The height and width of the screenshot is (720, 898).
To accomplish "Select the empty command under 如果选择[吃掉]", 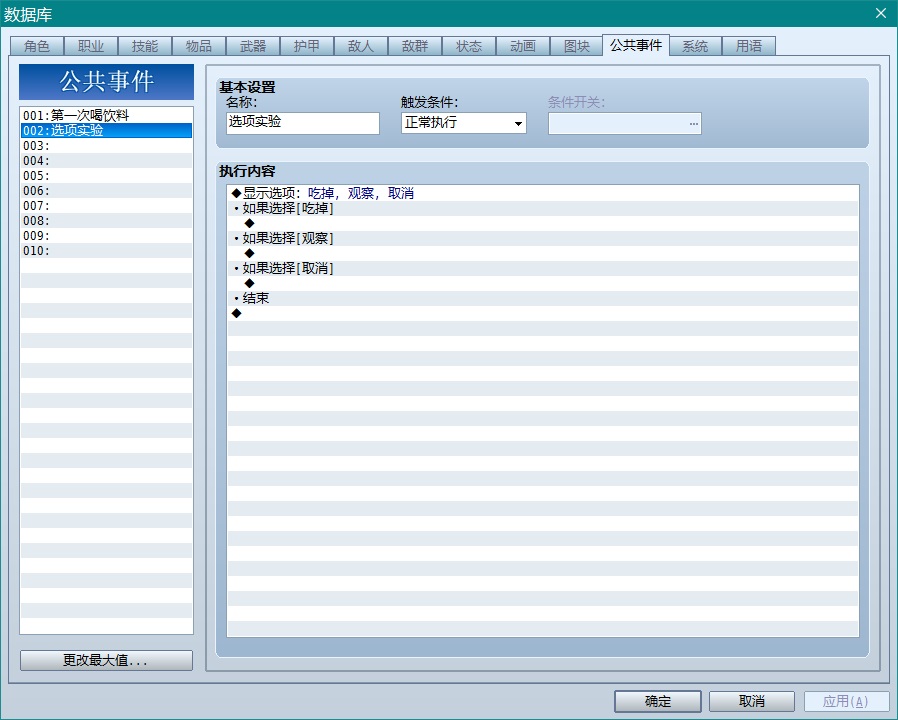I will click(543, 223).
